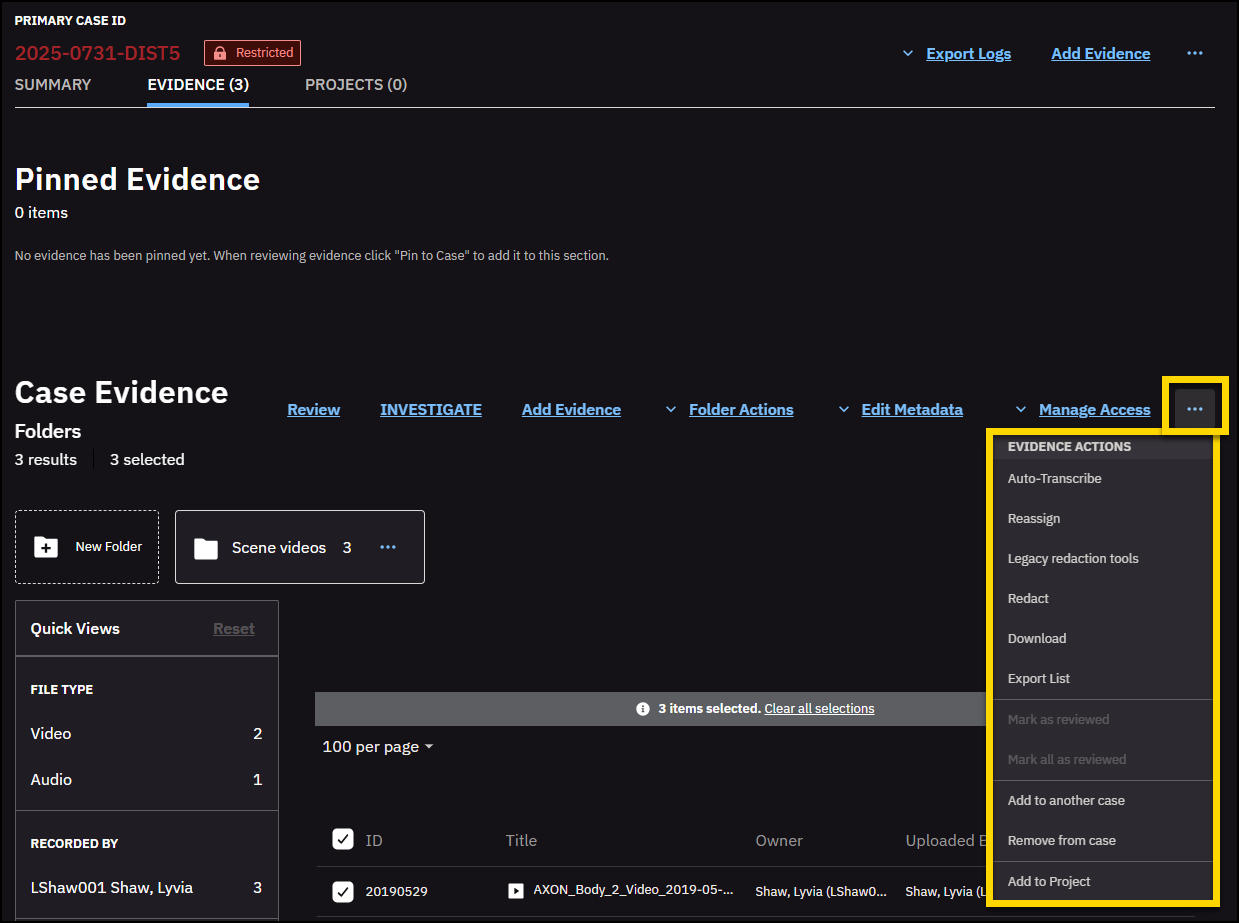
Task: Click the New Folder plus icon
Action: click(x=46, y=547)
